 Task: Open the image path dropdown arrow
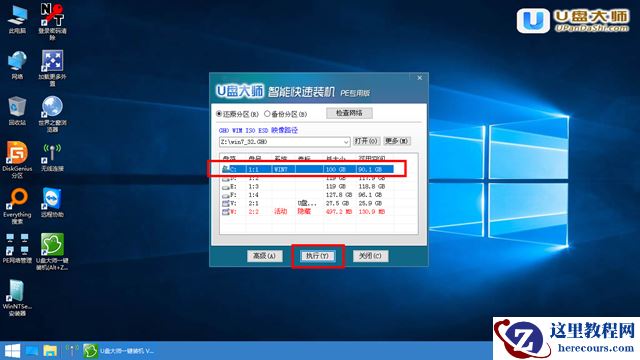click(346, 142)
